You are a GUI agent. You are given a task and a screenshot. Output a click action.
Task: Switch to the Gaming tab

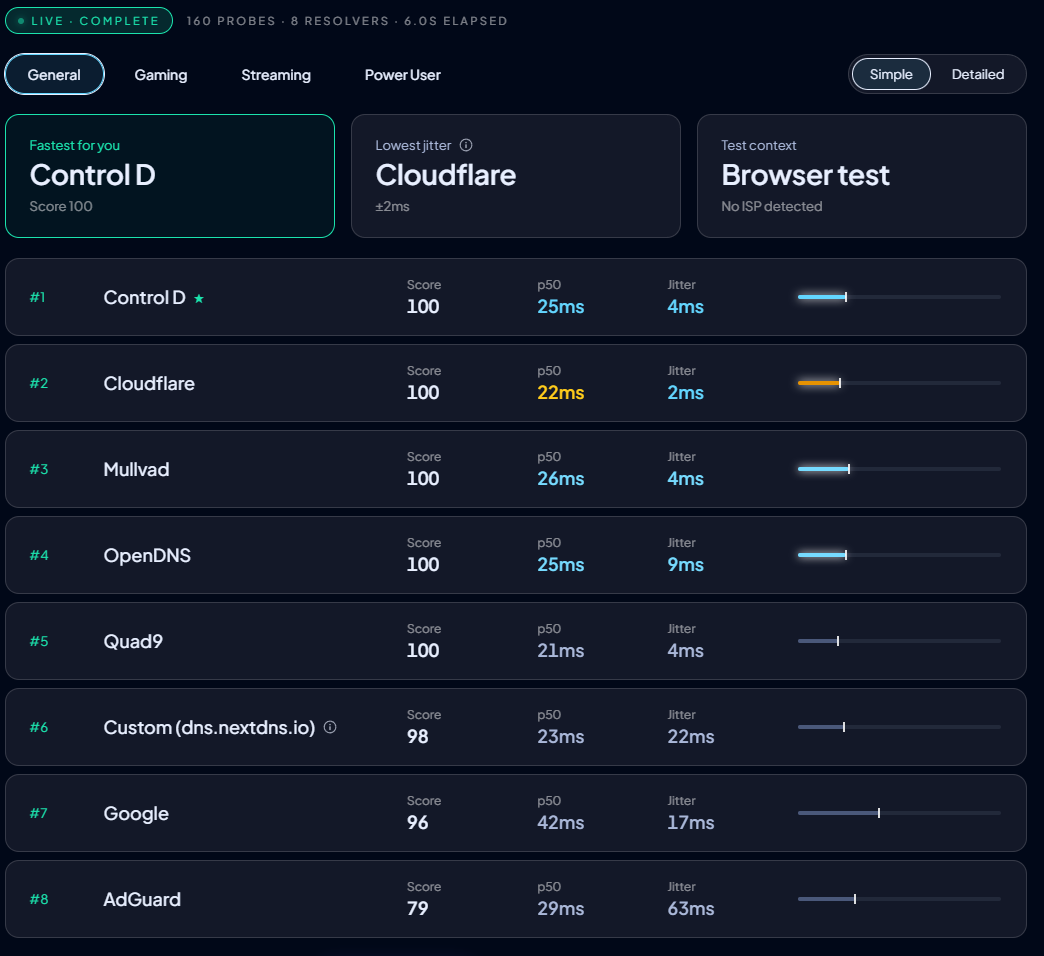(160, 75)
